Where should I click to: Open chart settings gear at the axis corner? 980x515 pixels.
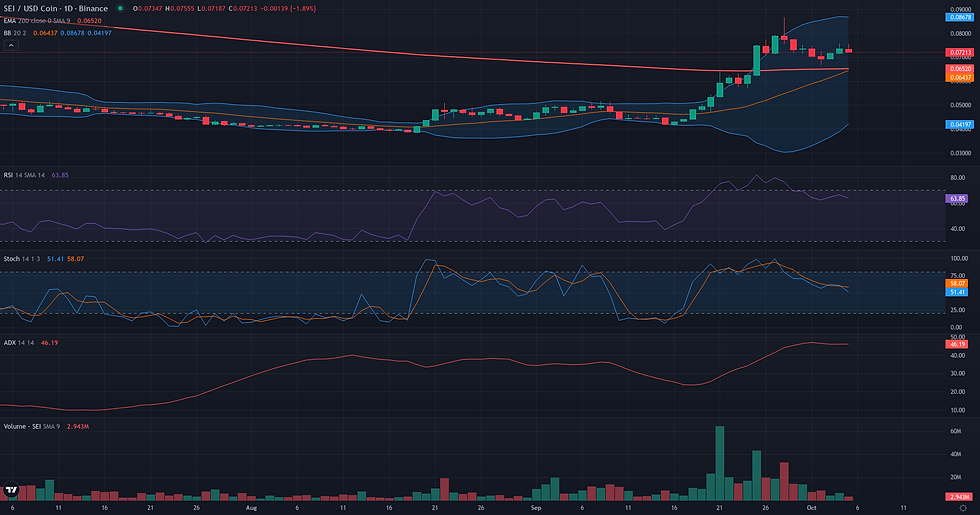pyautogui.click(x=963, y=508)
